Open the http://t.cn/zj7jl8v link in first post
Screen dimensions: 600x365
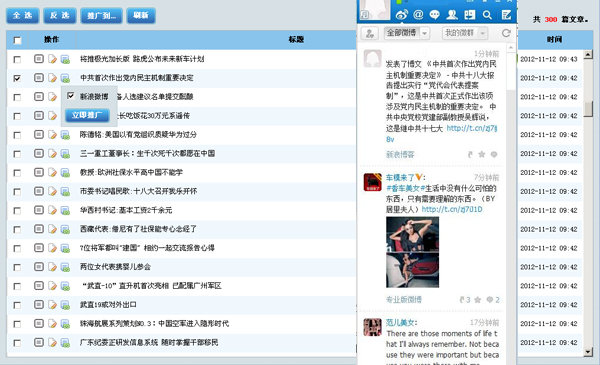[x=471, y=129]
